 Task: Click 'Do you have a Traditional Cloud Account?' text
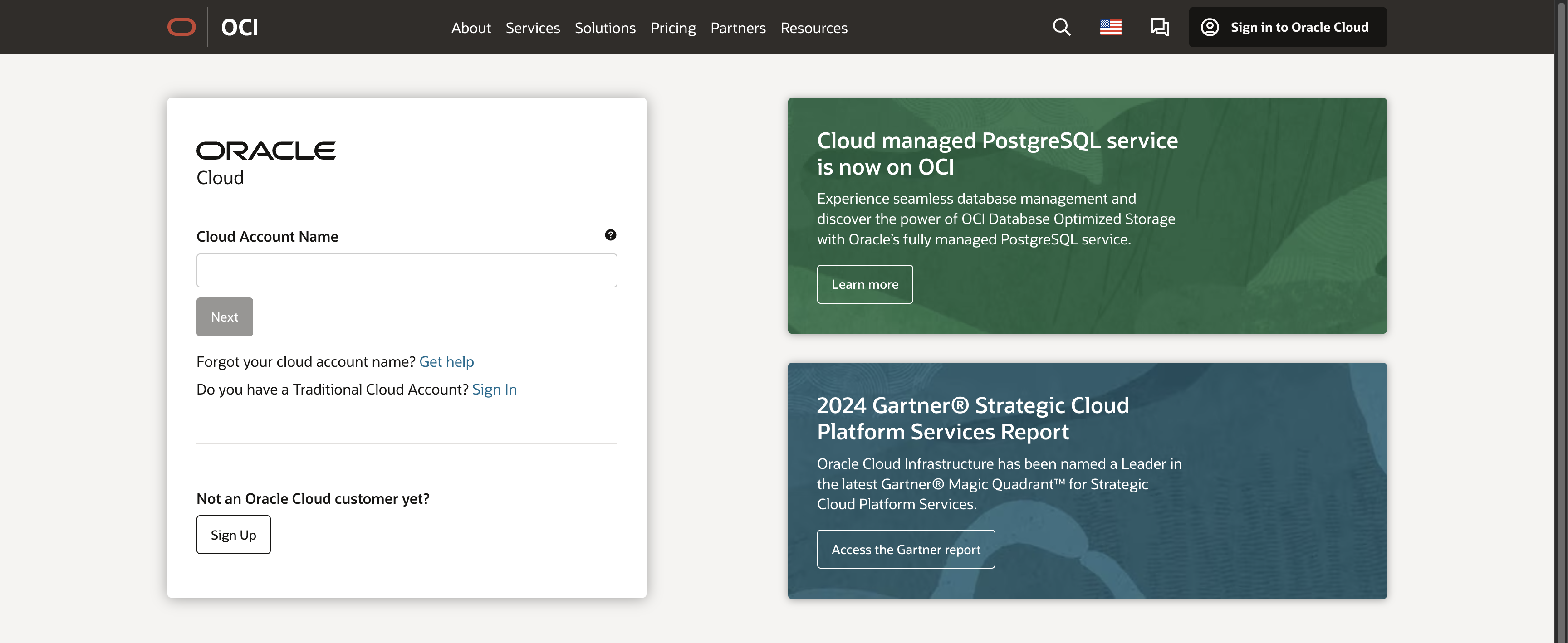[x=333, y=390]
